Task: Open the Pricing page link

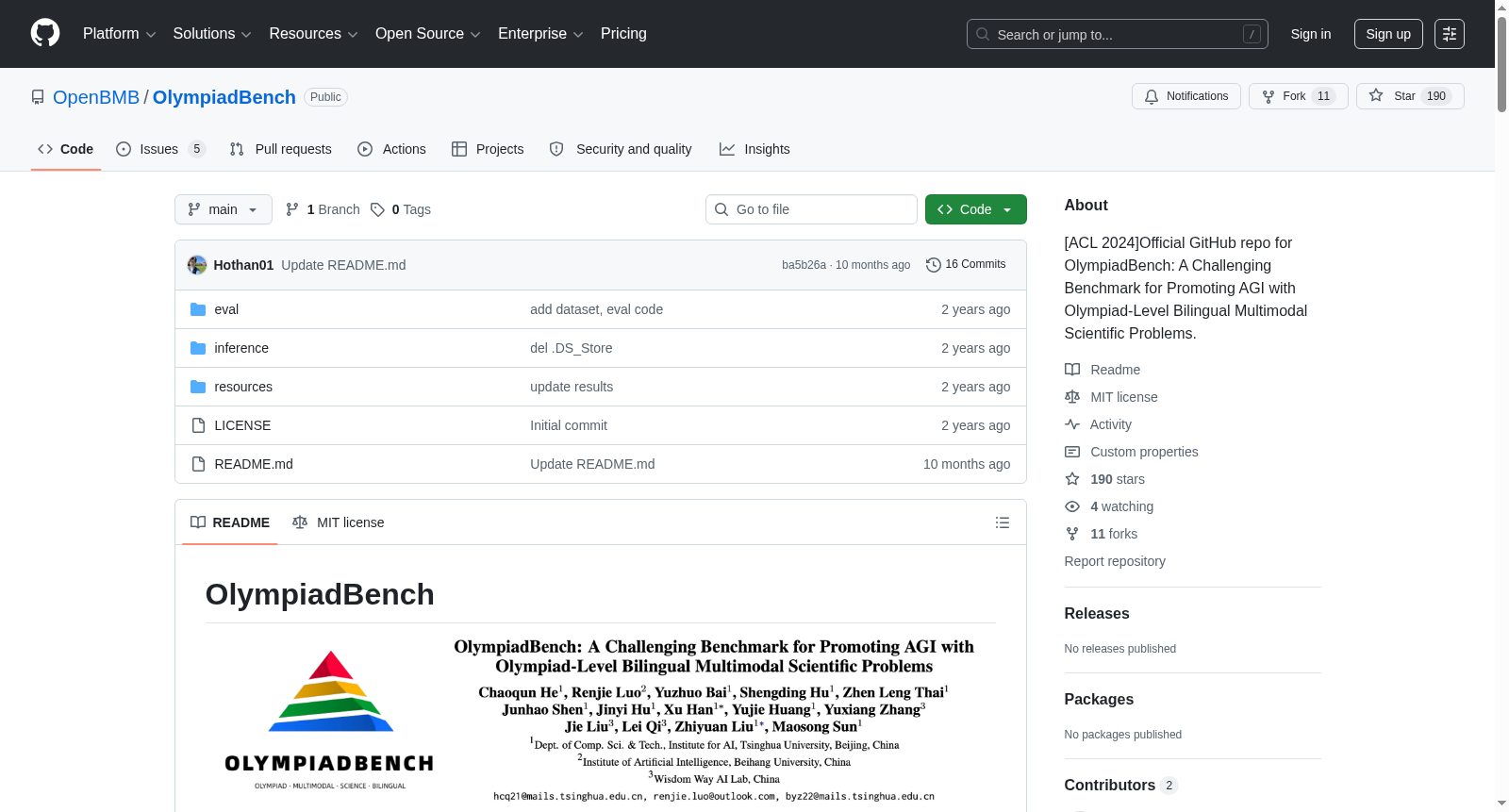Action: pyautogui.click(x=623, y=34)
